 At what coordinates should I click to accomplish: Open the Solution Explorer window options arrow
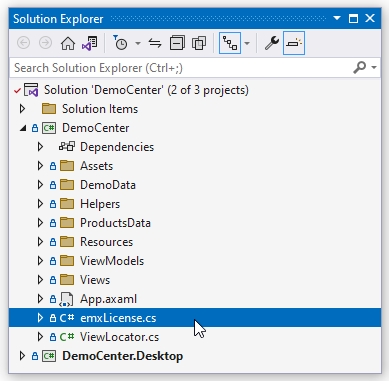(x=337, y=18)
